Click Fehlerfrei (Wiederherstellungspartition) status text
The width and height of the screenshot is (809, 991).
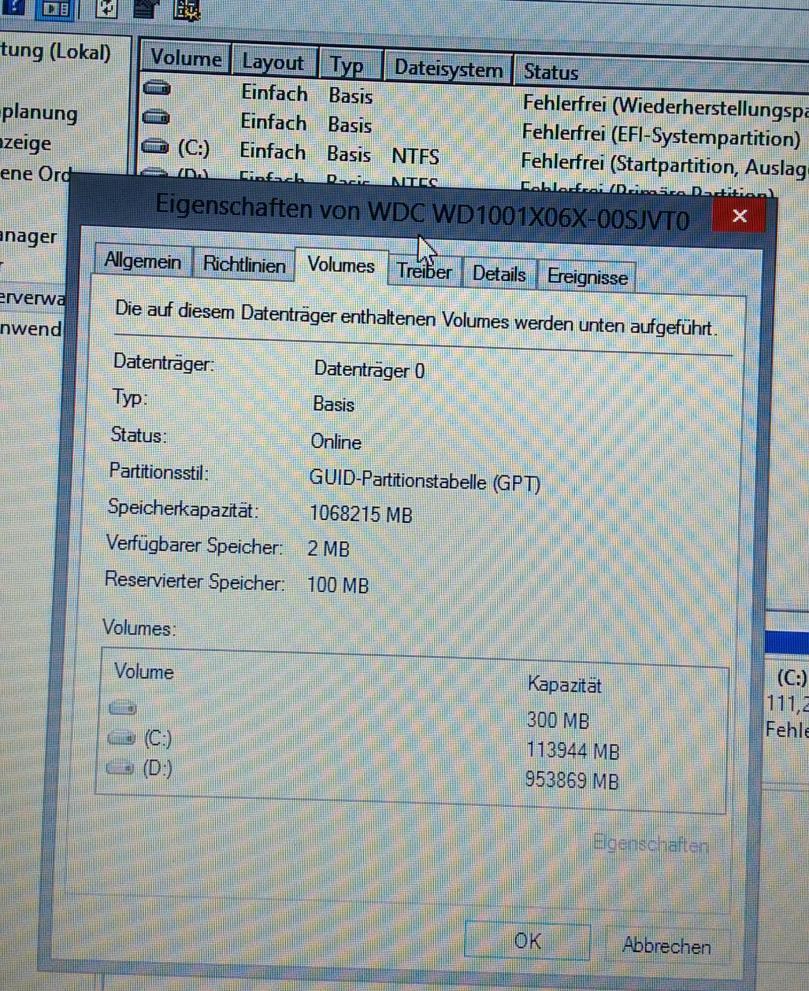[665, 106]
